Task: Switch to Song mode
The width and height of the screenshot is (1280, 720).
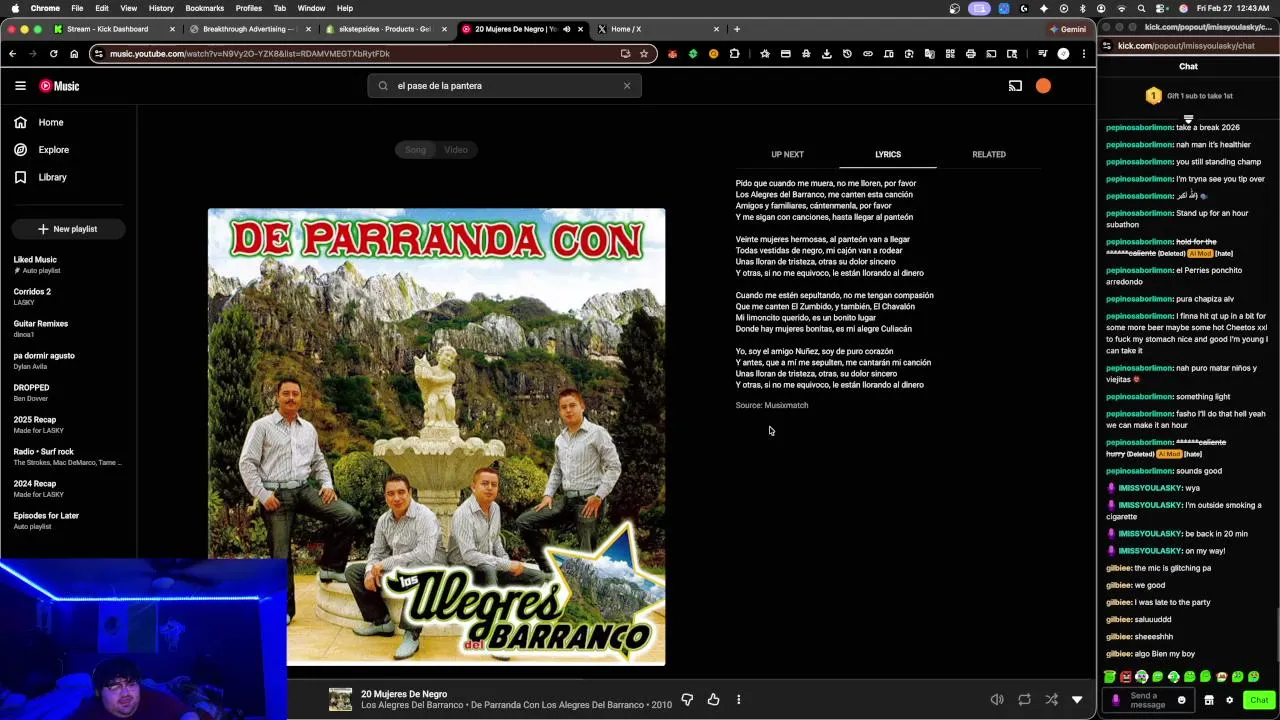Action: tap(415, 150)
